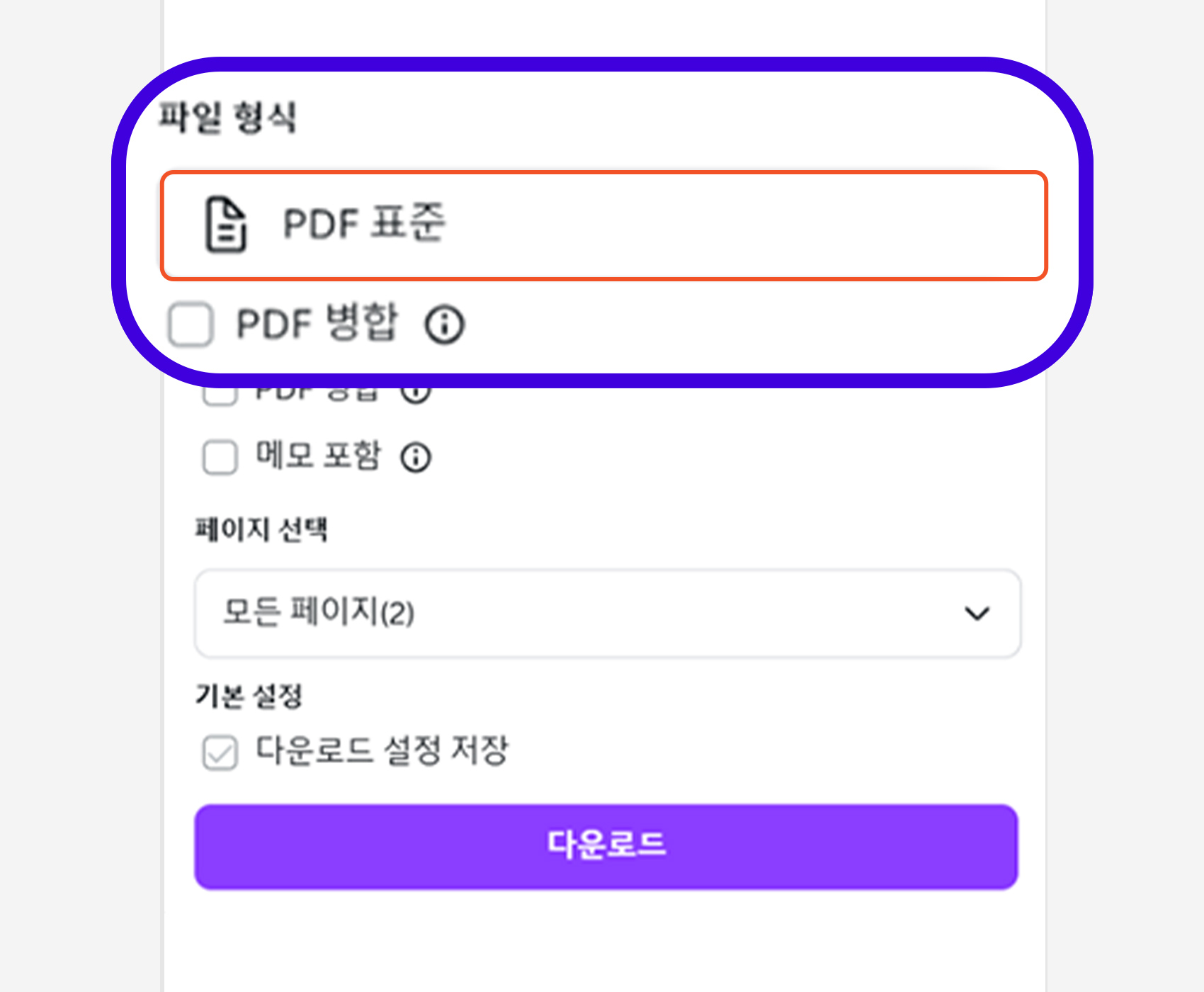
Task: Open the PDF 표준 file format dropdown
Action: [x=603, y=225]
